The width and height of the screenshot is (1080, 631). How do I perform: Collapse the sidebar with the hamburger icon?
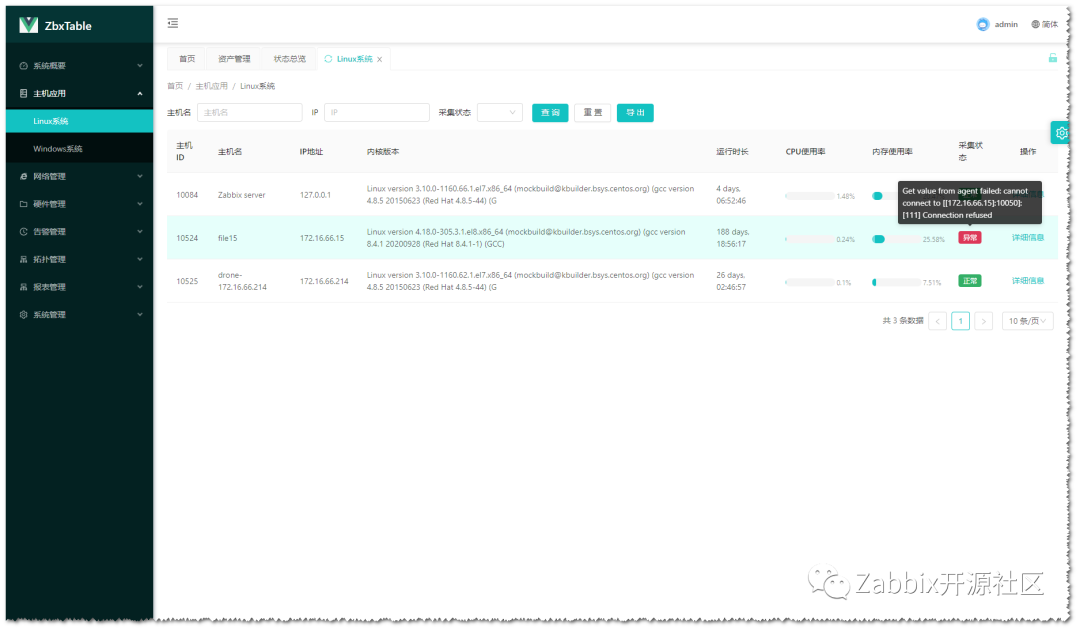173,23
